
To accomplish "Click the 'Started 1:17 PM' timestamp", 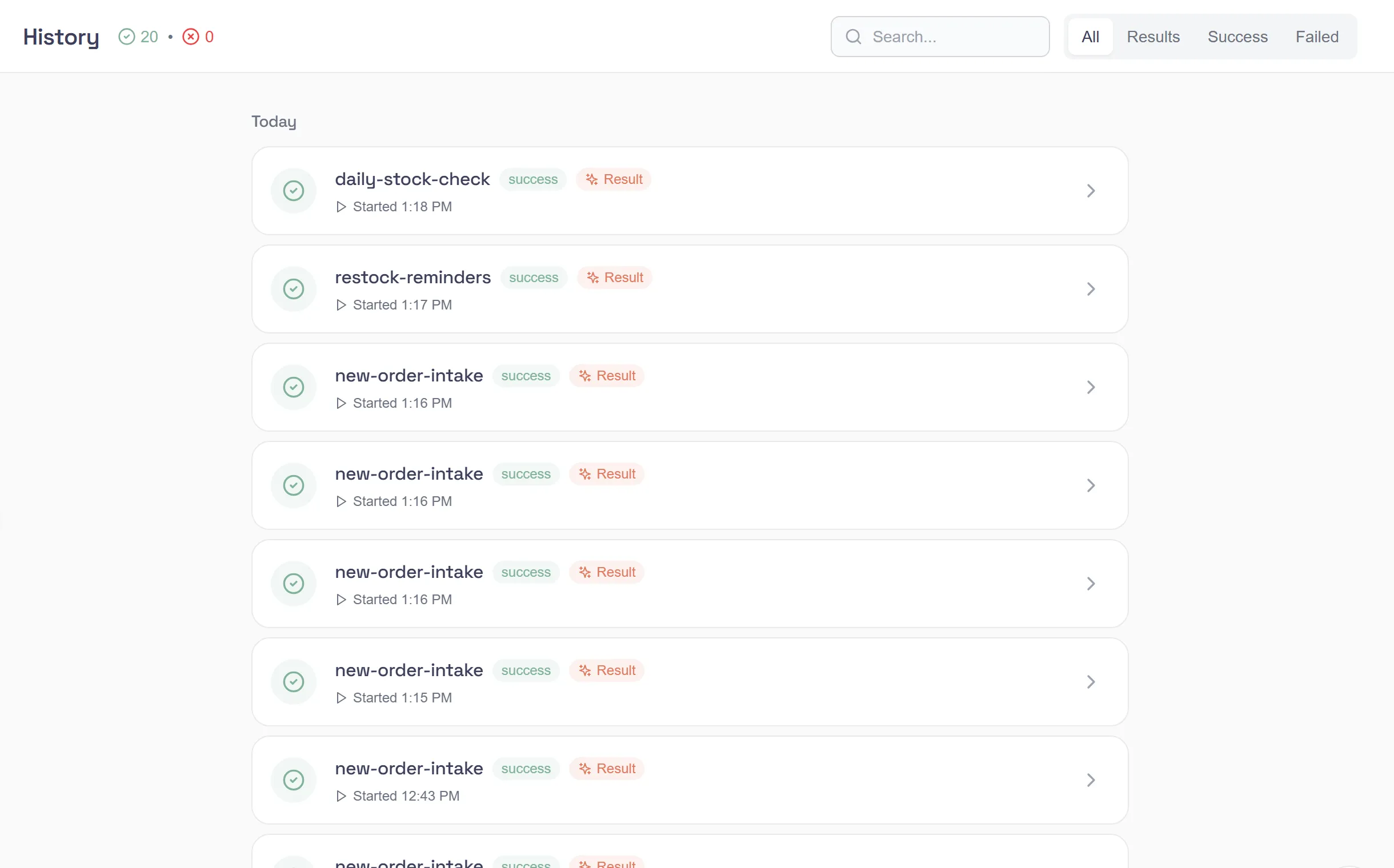I will pos(402,305).
